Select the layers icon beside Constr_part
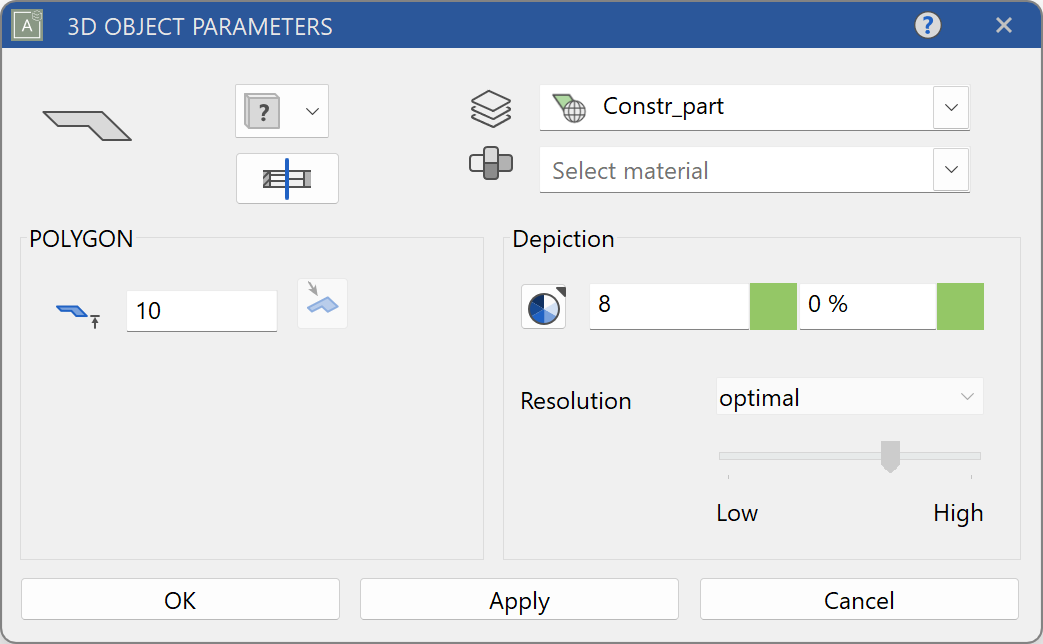 [490, 108]
